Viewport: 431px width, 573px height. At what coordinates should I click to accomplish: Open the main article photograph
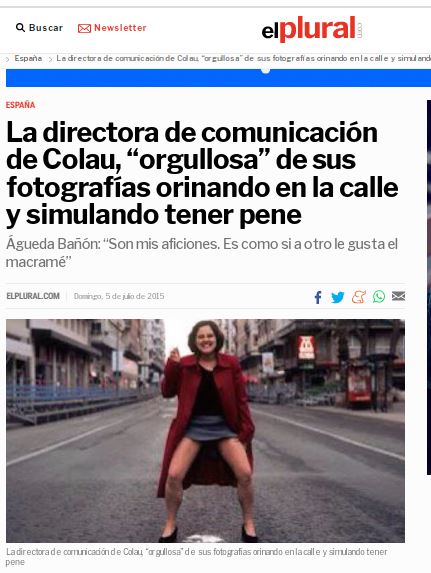[x=205, y=431]
